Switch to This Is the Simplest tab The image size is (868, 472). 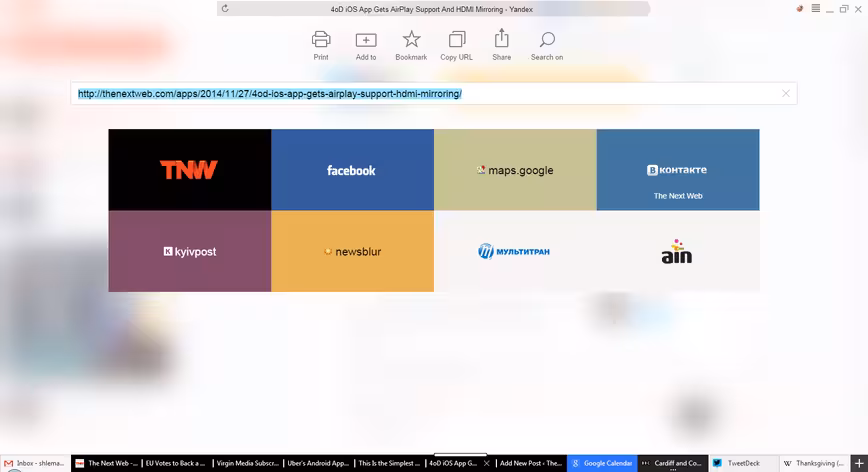[390, 463]
